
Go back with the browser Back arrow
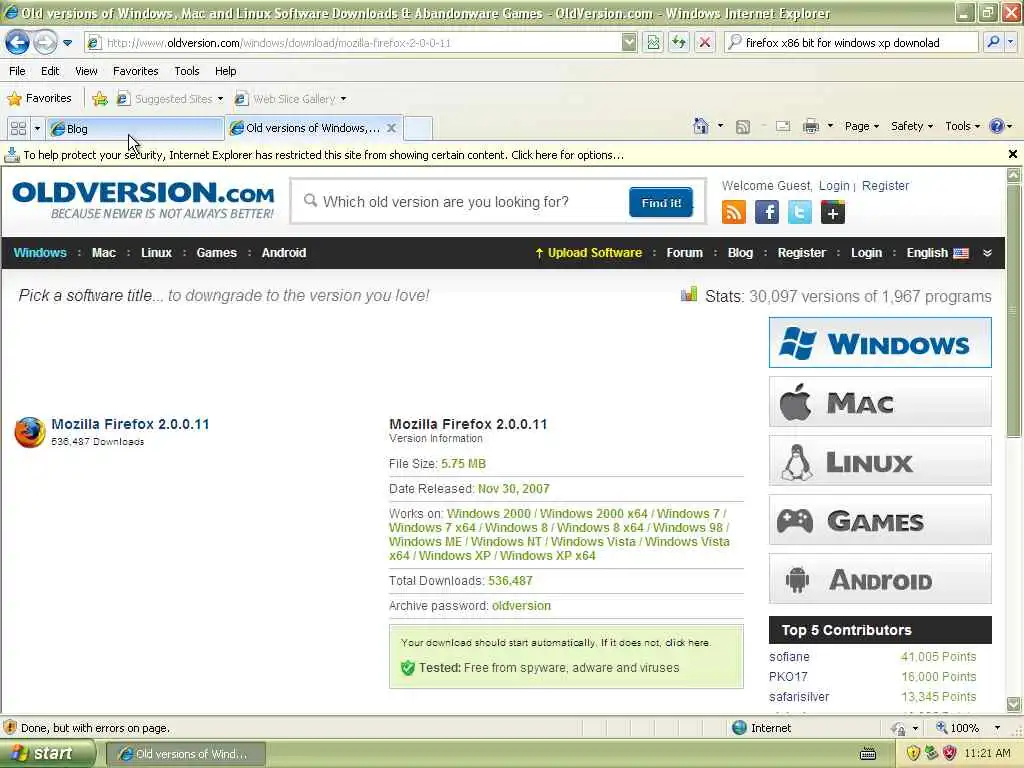tap(18, 43)
